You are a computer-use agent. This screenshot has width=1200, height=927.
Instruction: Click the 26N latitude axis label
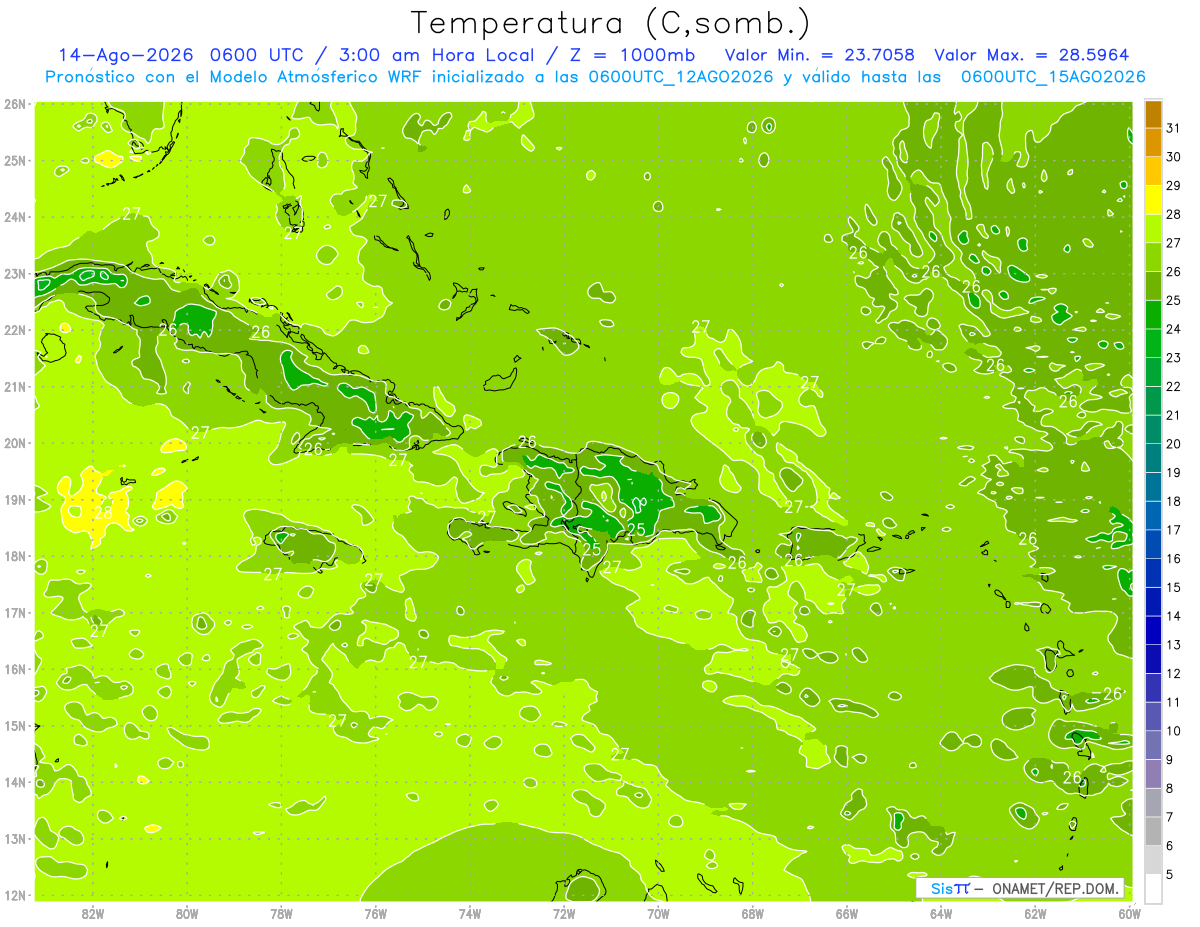pos(15,104)
